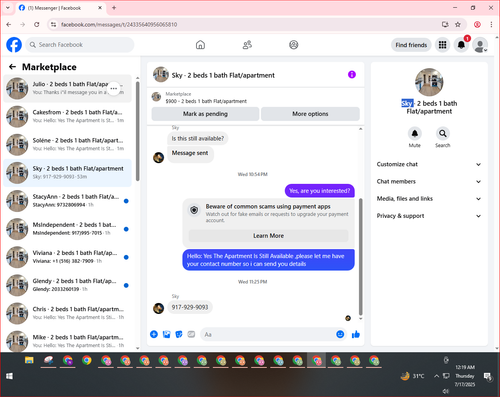The width and height of the screenshot is (500, 397).
Task: Open the profile circle icon in top navigation
Action: [294, 45]
